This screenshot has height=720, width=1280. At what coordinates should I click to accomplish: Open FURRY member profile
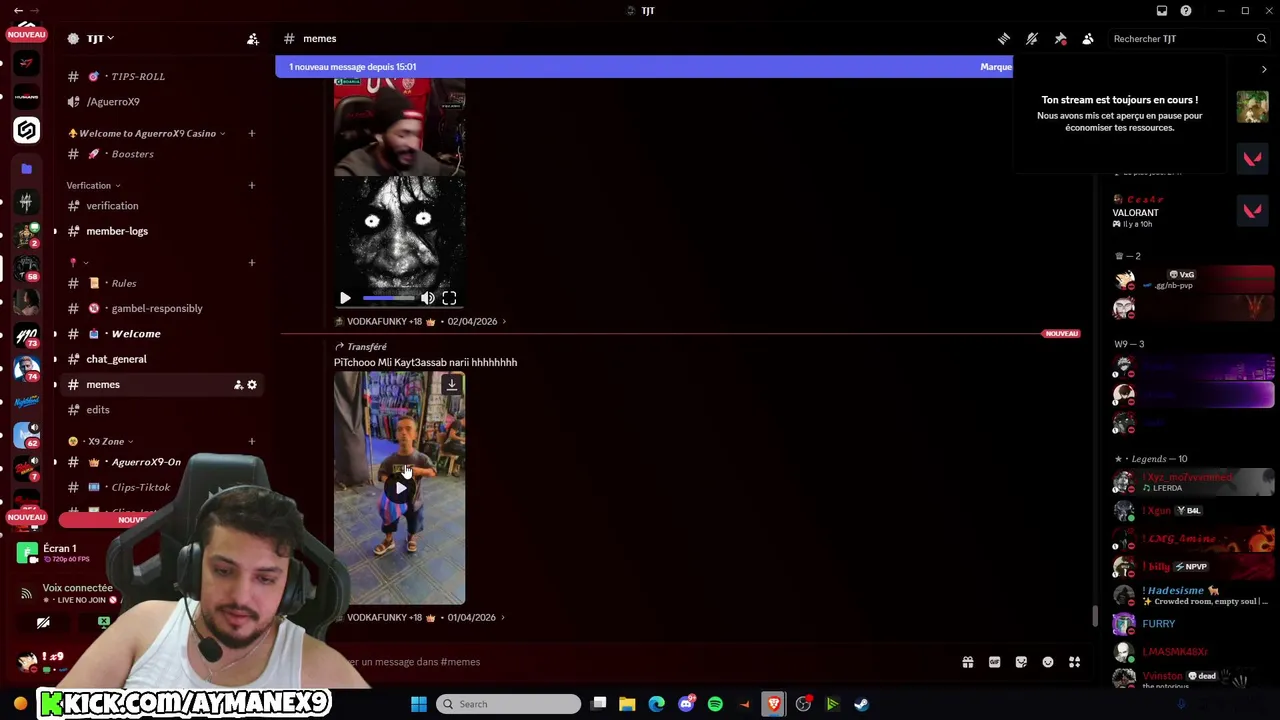click(x=1192, y=624)
